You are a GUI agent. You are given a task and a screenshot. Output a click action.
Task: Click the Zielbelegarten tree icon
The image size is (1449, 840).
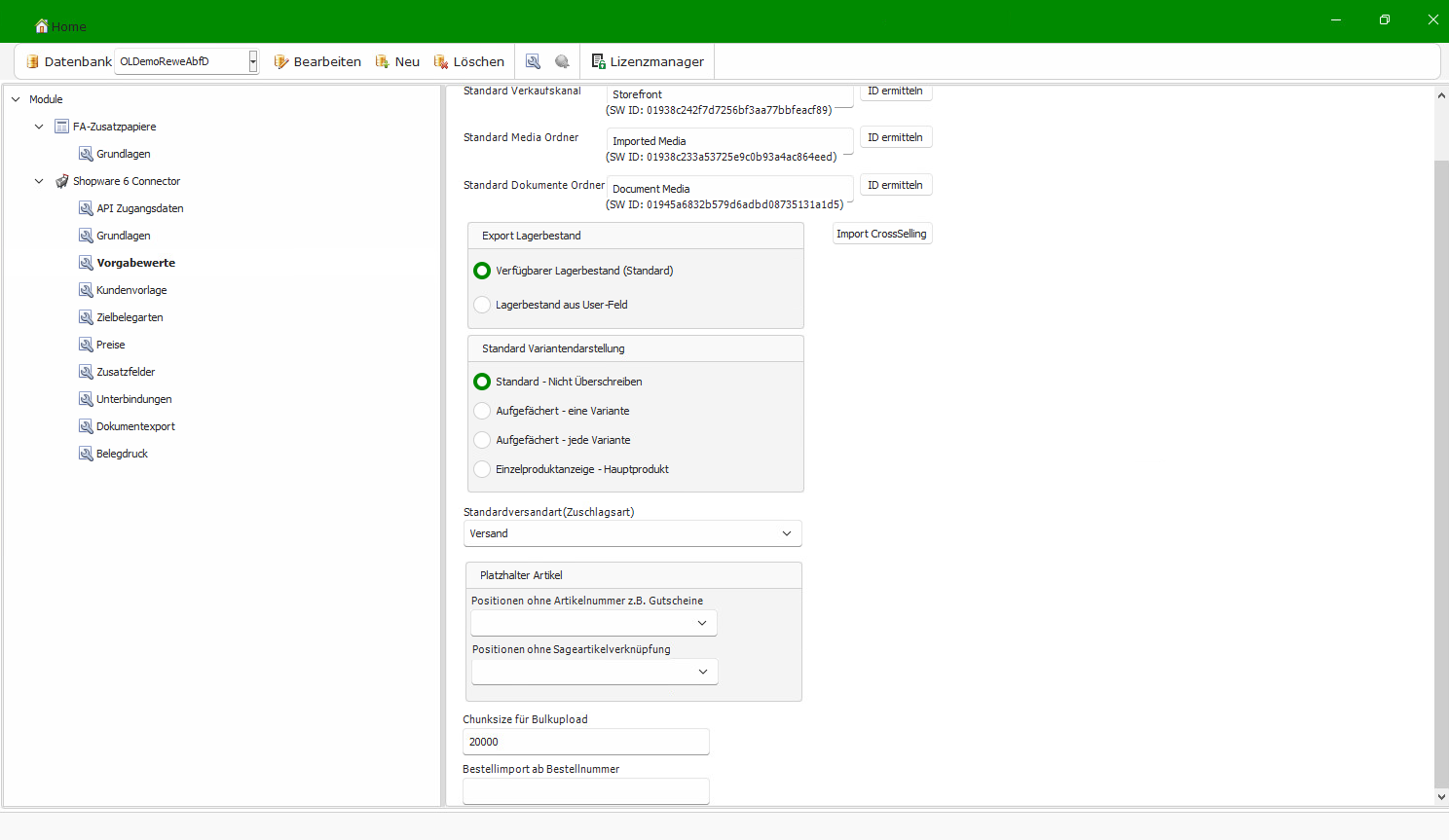86,317
